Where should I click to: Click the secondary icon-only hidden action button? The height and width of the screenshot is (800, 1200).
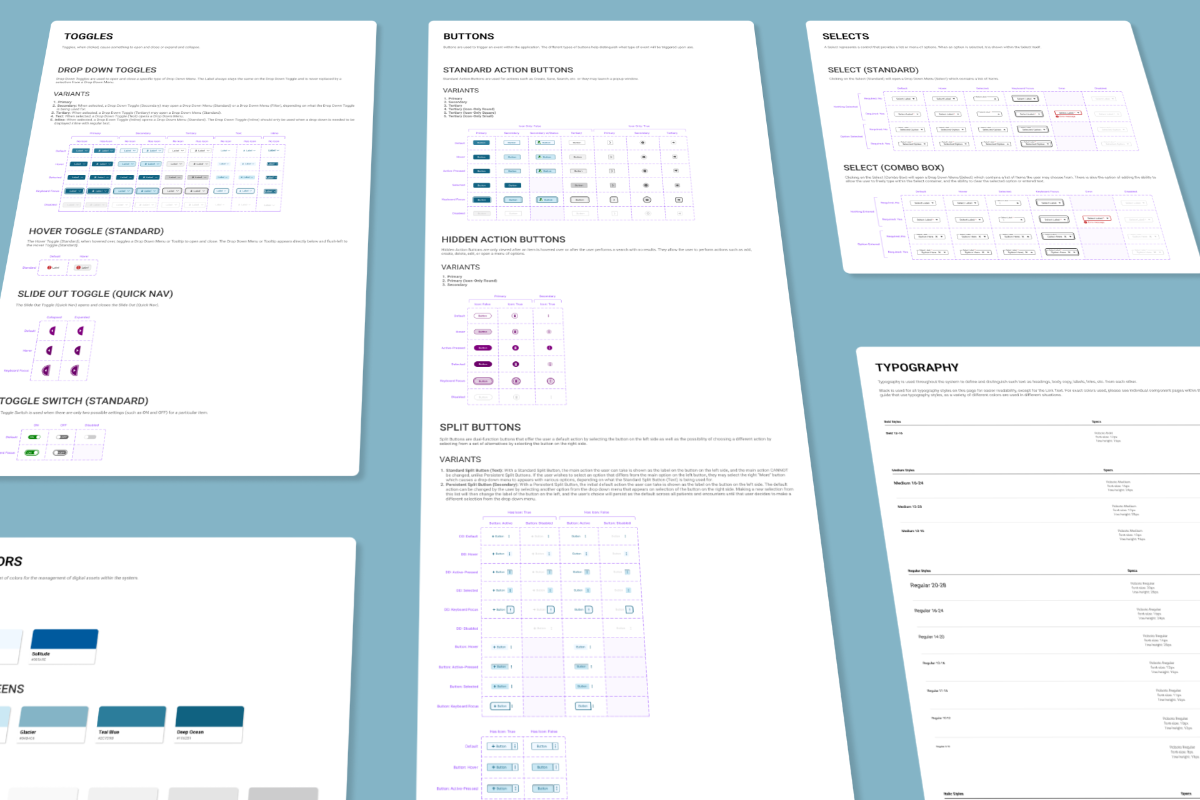point(549,316)
